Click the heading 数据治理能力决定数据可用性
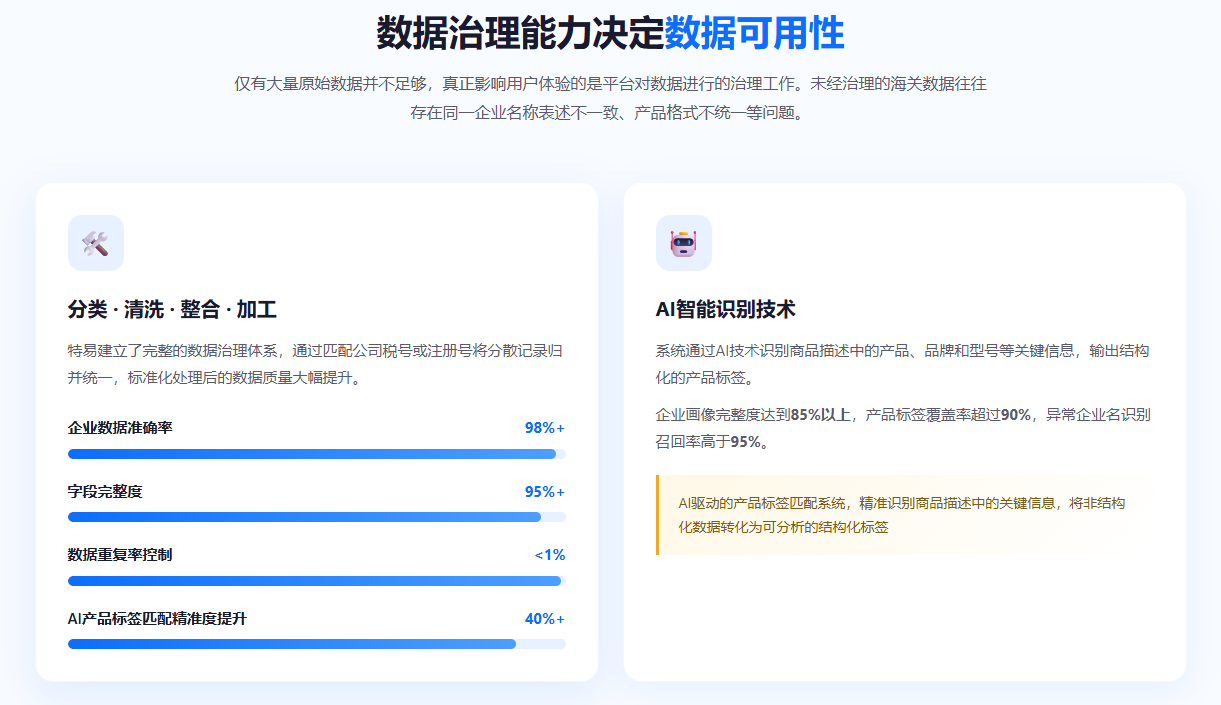The width and height of the screenshot is (1221, 705). (610, 34)
